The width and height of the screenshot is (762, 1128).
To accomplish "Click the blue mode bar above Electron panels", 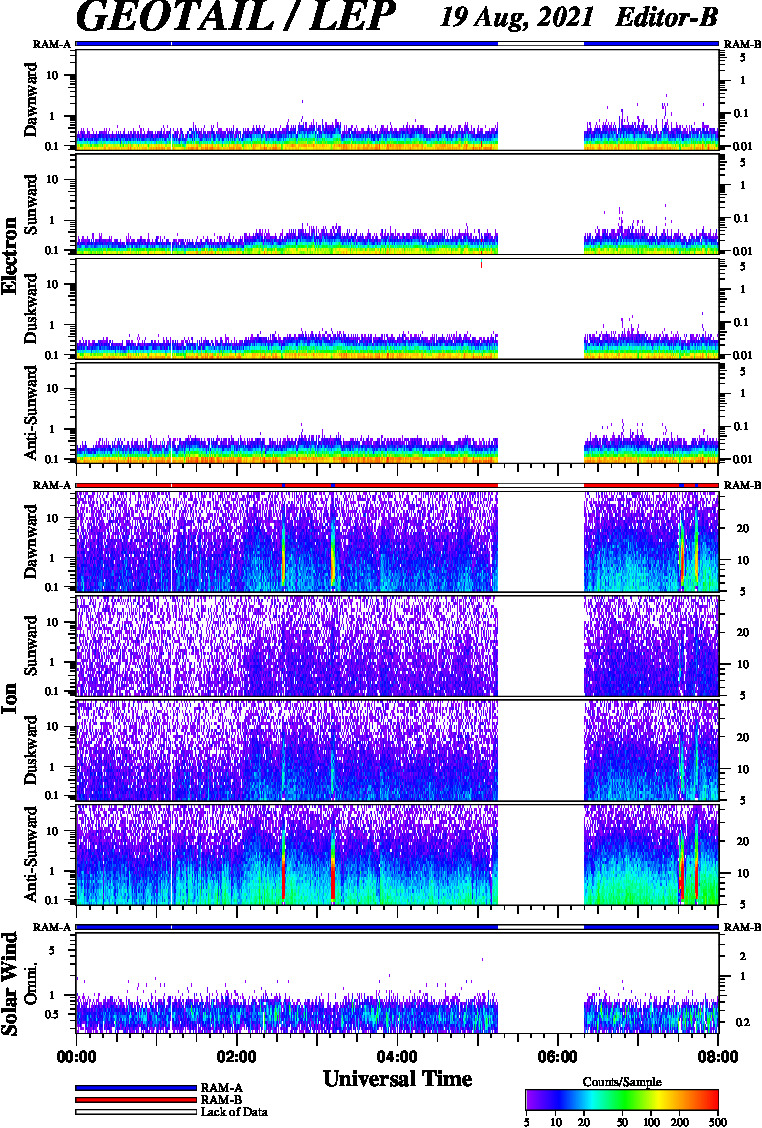I will pyautogui.click(x=397, y=44).
